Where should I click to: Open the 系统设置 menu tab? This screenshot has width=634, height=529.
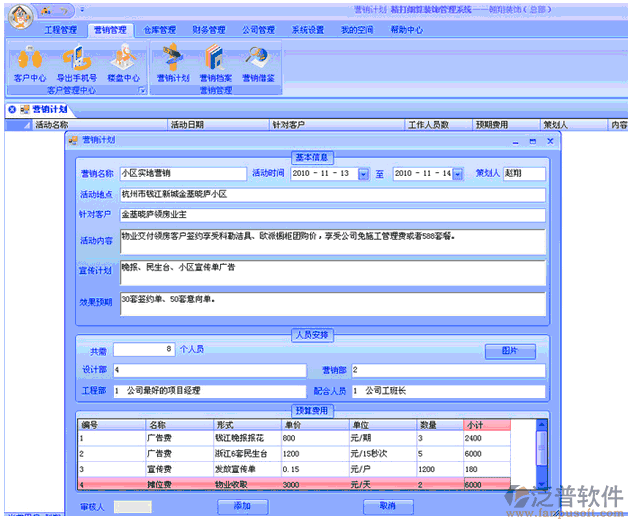[x=308, y=31]
